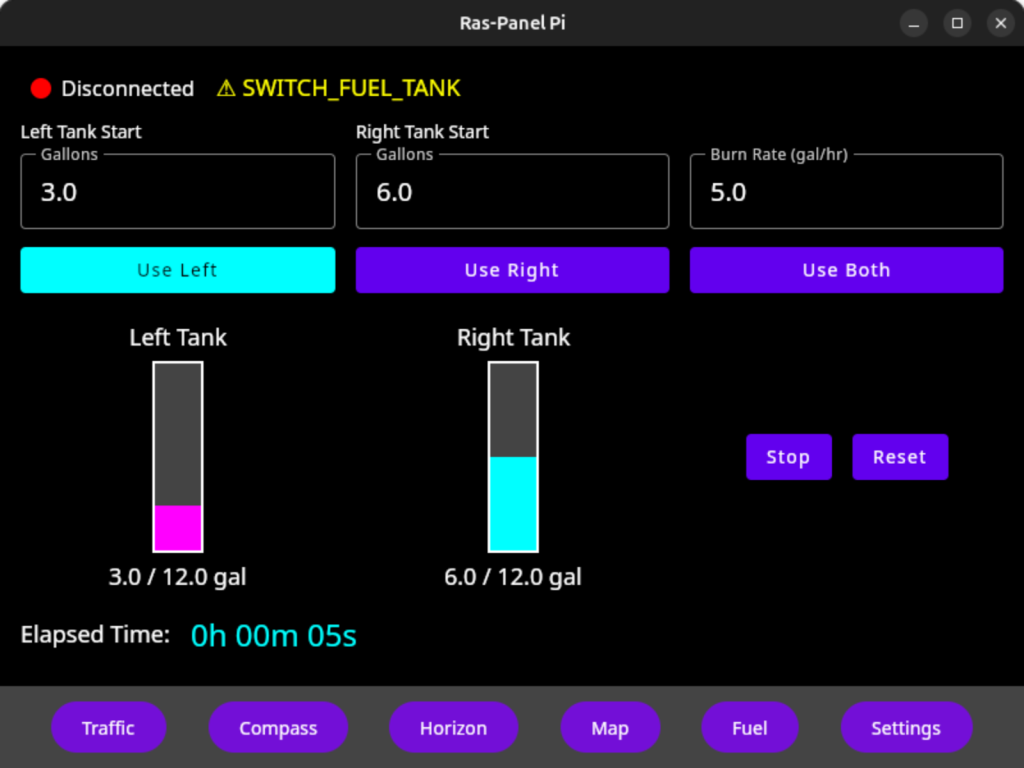The width and height of the screenshot is (1024, 768).
Task: Focus the Burn Rate input field
Action: 846,192
